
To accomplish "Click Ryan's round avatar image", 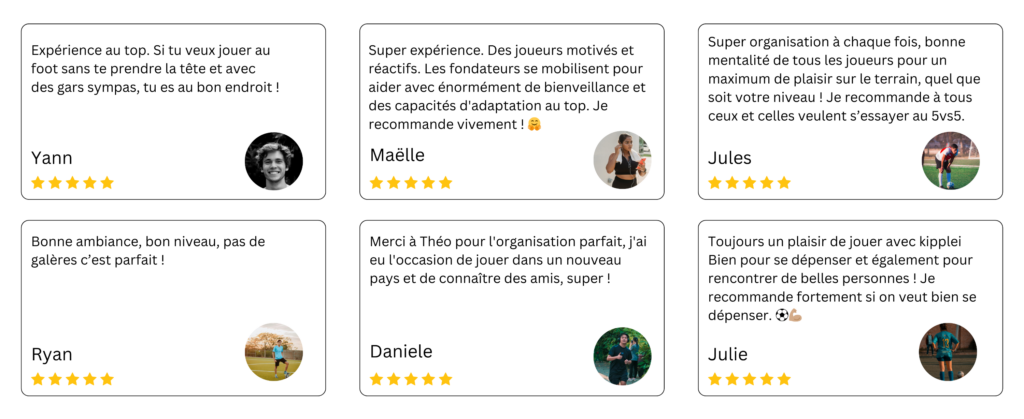I will [274, 352].
